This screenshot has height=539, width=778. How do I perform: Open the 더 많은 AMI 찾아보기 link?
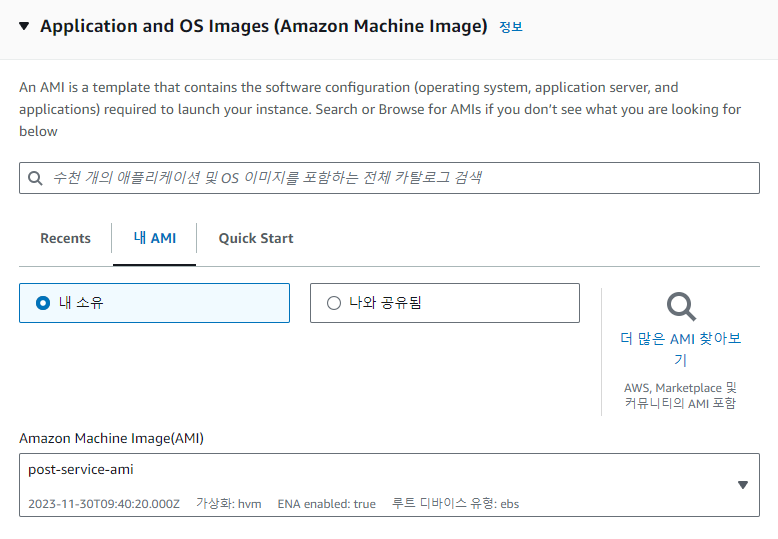coord(680,349)
